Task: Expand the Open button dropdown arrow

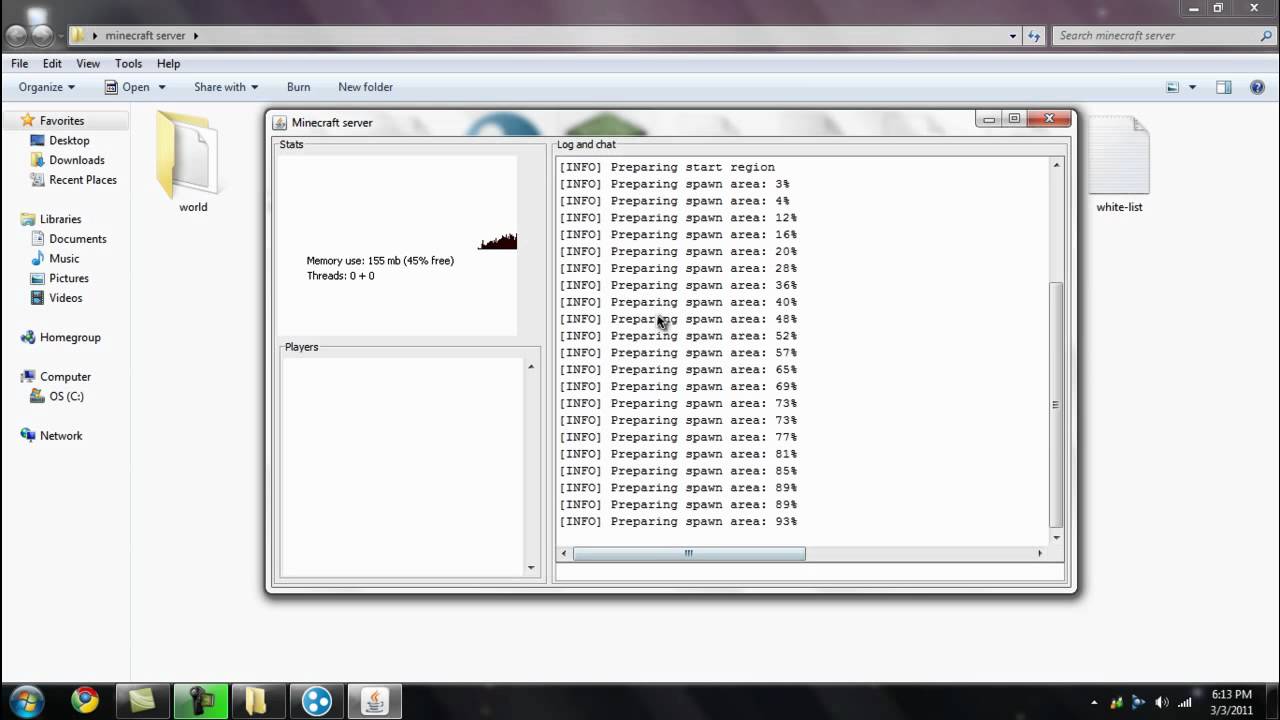Action: tap(162, 87)
